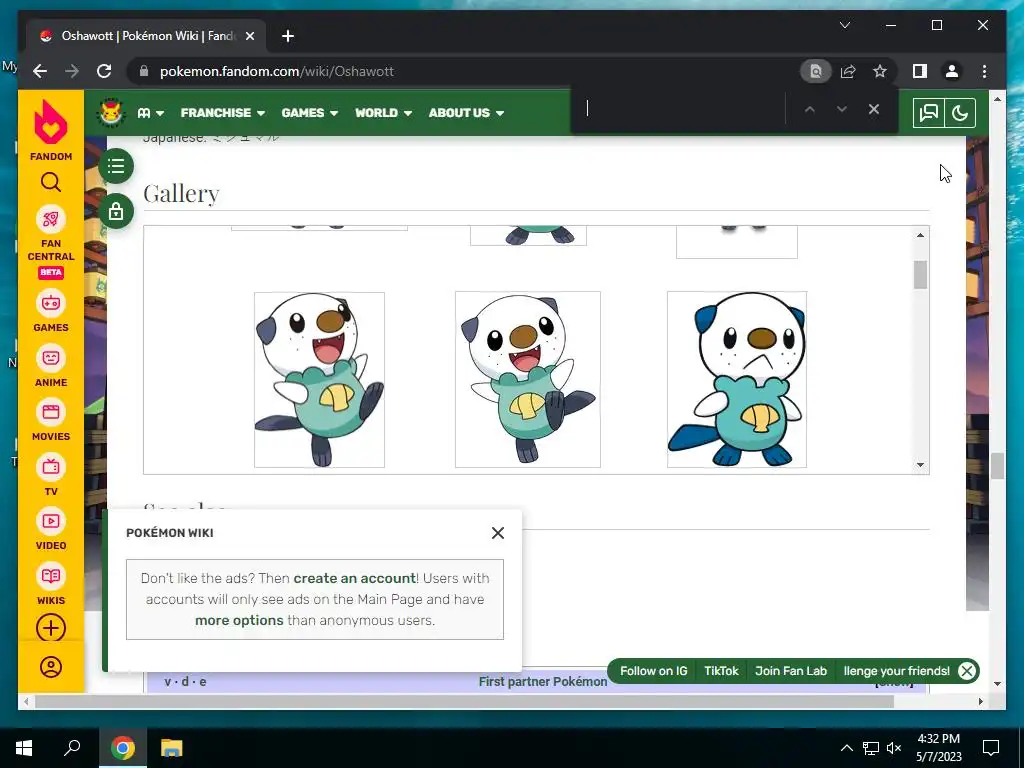Click the search-in-page icon in address bar
Viewport: 1024px width, 768px height.
[816, 71]
